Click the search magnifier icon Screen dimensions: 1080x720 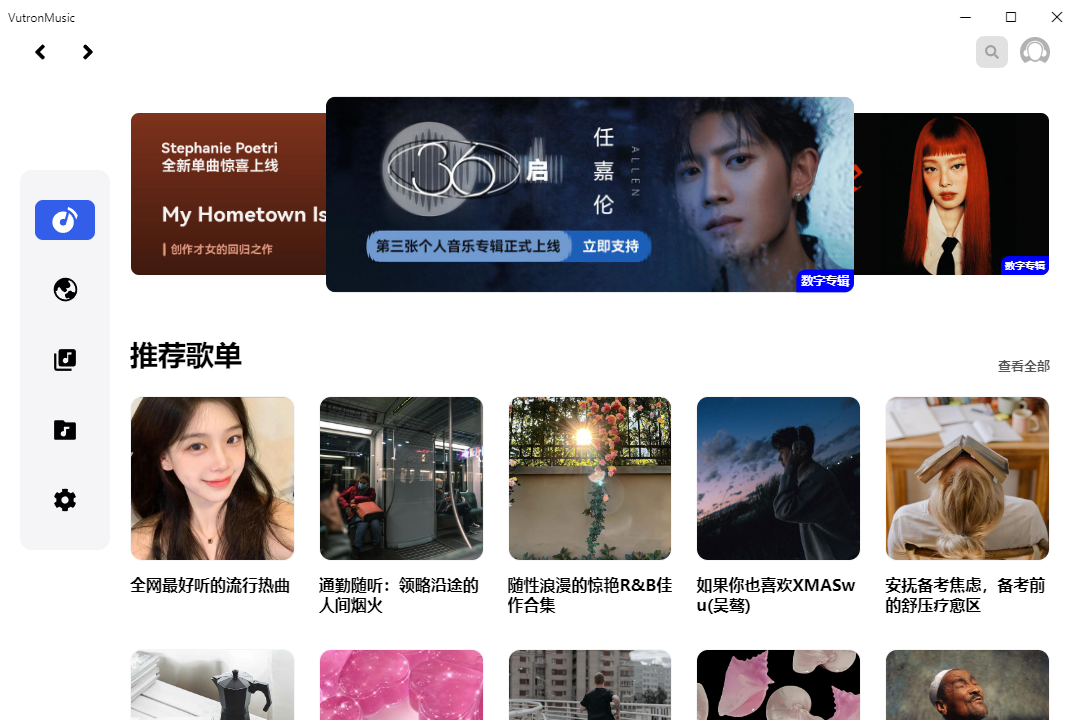[991, 51]
